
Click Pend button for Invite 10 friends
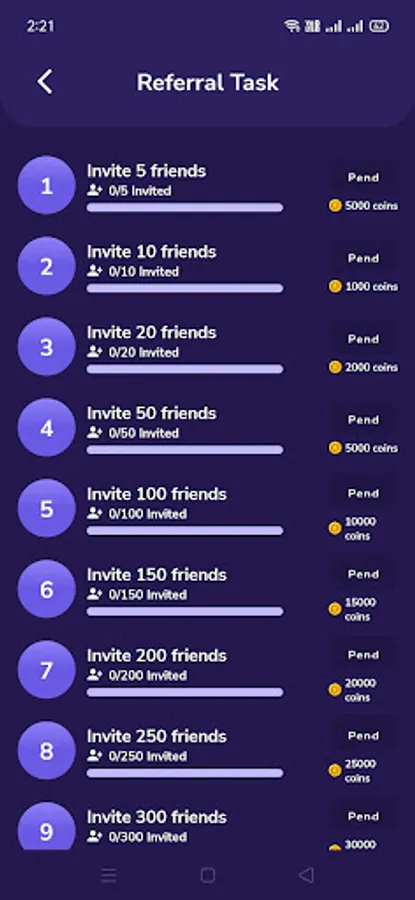click(x=363, y=258)
